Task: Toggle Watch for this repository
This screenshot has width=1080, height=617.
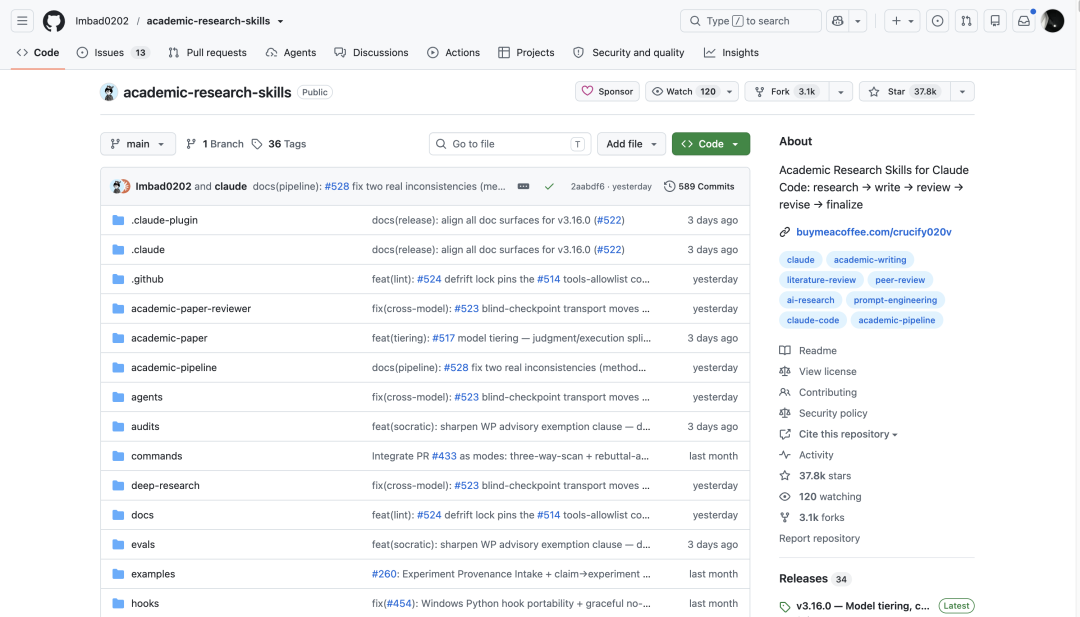Action: pyautogui.click(x=684, y=92)
